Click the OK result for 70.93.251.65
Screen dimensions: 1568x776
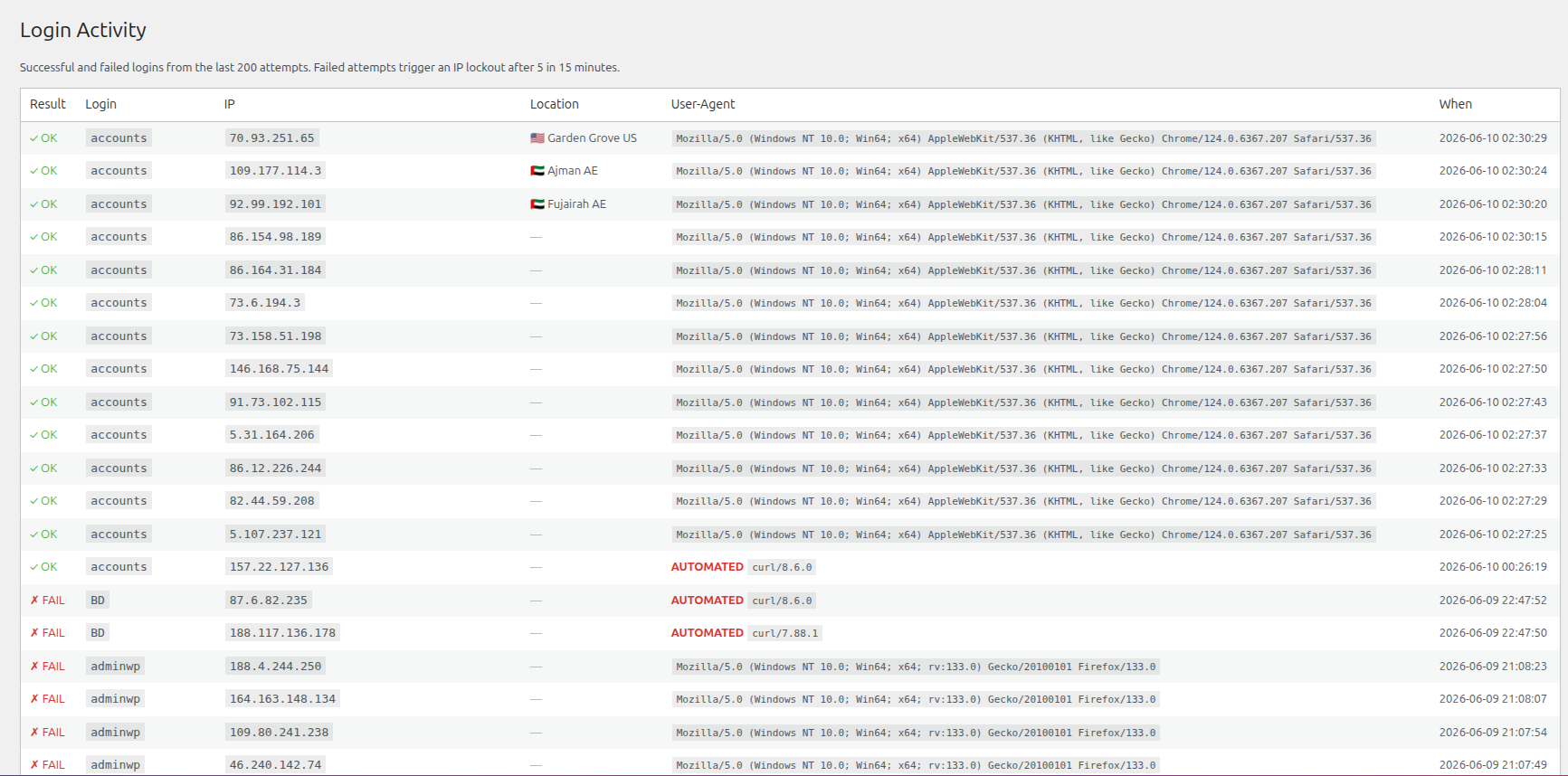(x=43, y=138)
